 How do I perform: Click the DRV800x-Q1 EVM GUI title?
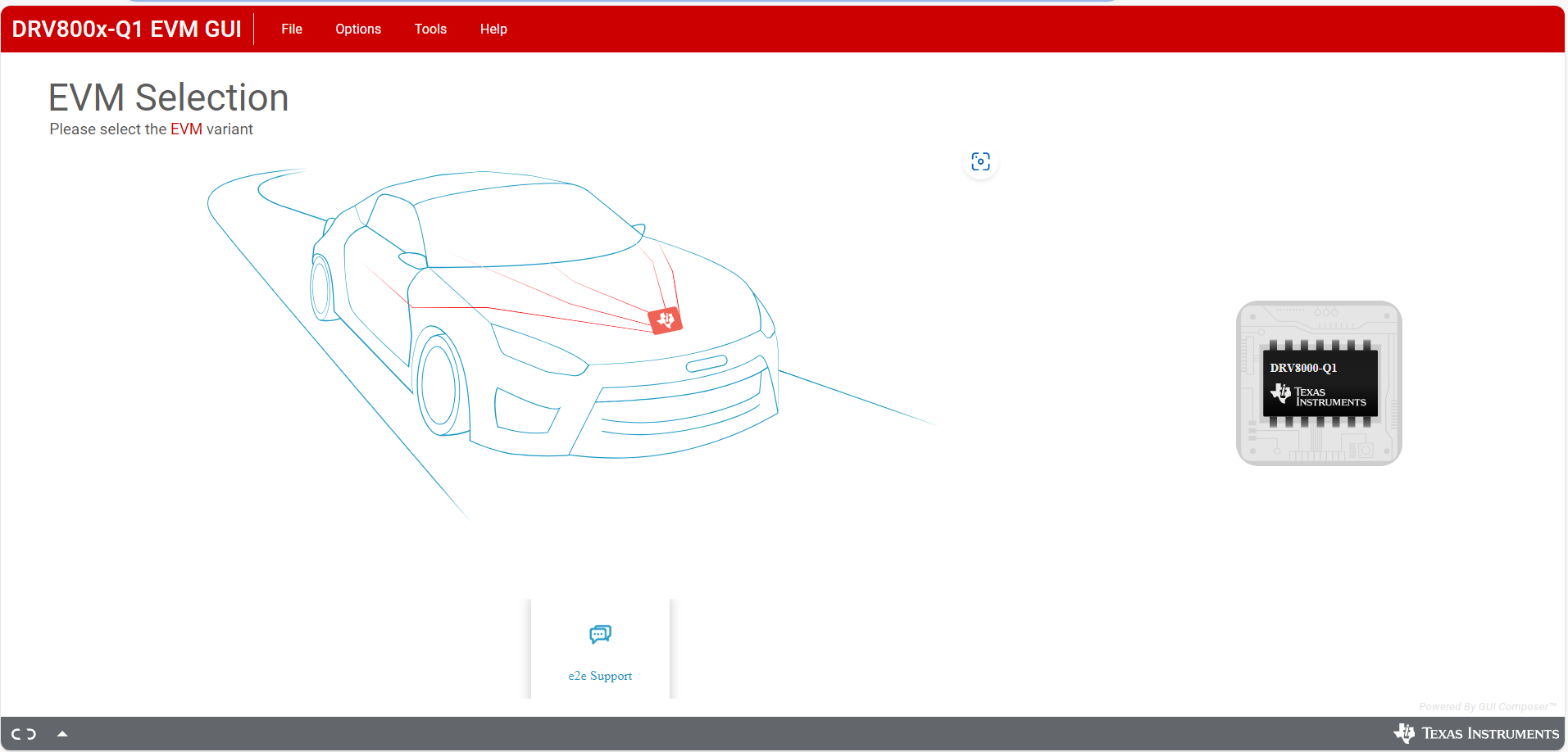click(x=126, y=29)
